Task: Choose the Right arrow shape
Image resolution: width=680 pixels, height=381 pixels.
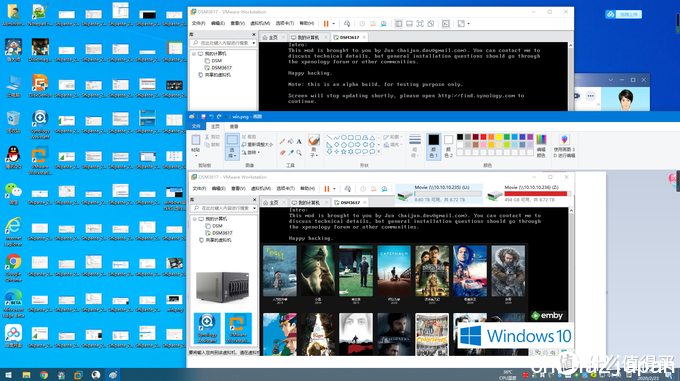Action: coord(358,145)
